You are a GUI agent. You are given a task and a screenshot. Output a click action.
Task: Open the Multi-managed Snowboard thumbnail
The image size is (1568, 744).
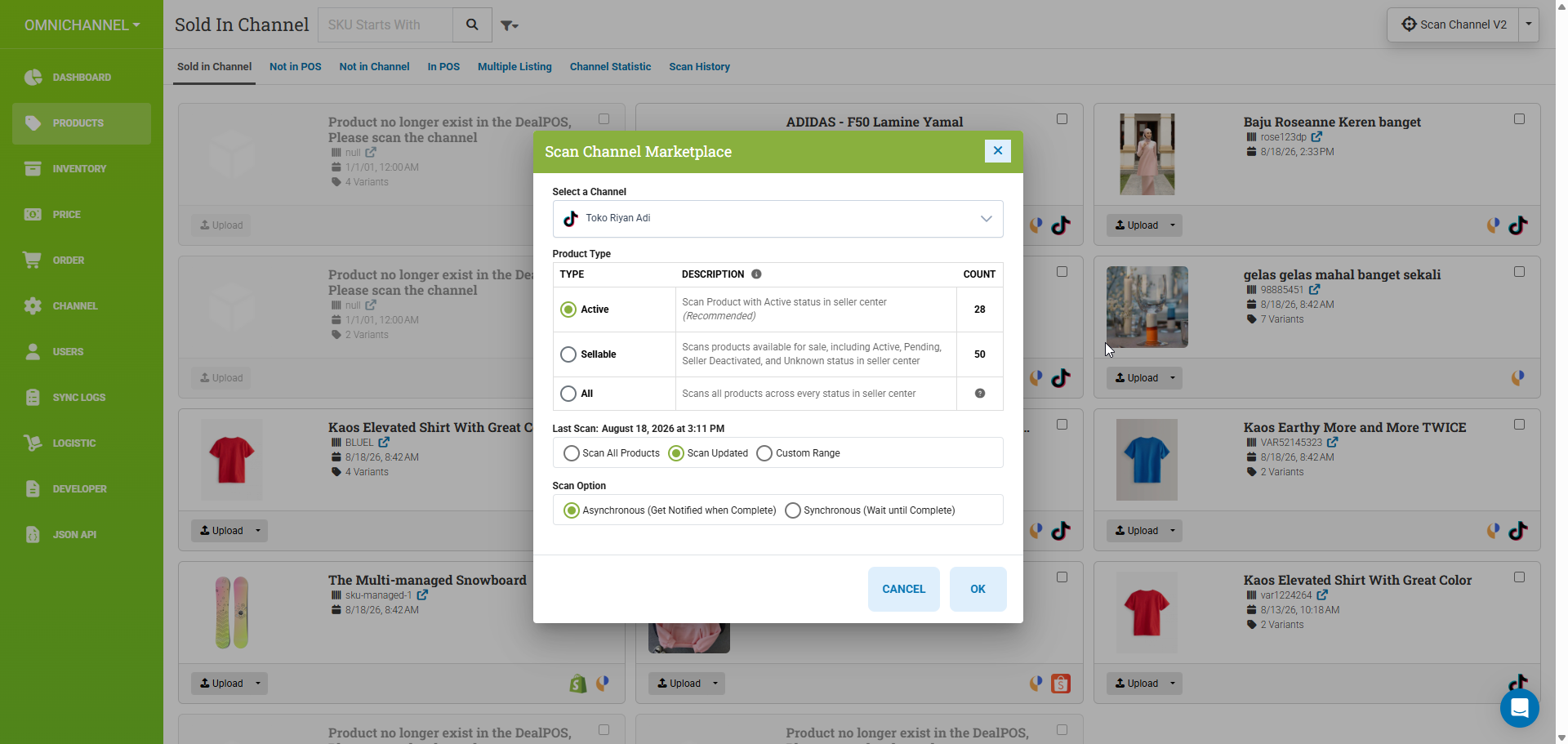click(x=232, y=613)
